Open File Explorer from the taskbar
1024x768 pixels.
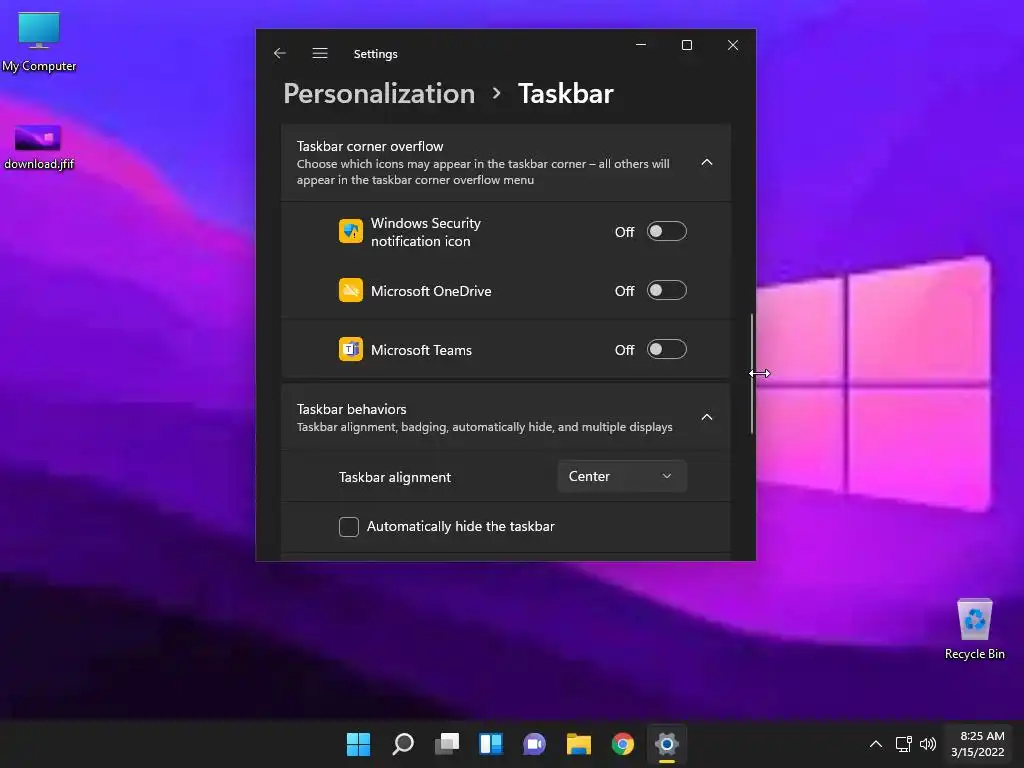[579, 744]
